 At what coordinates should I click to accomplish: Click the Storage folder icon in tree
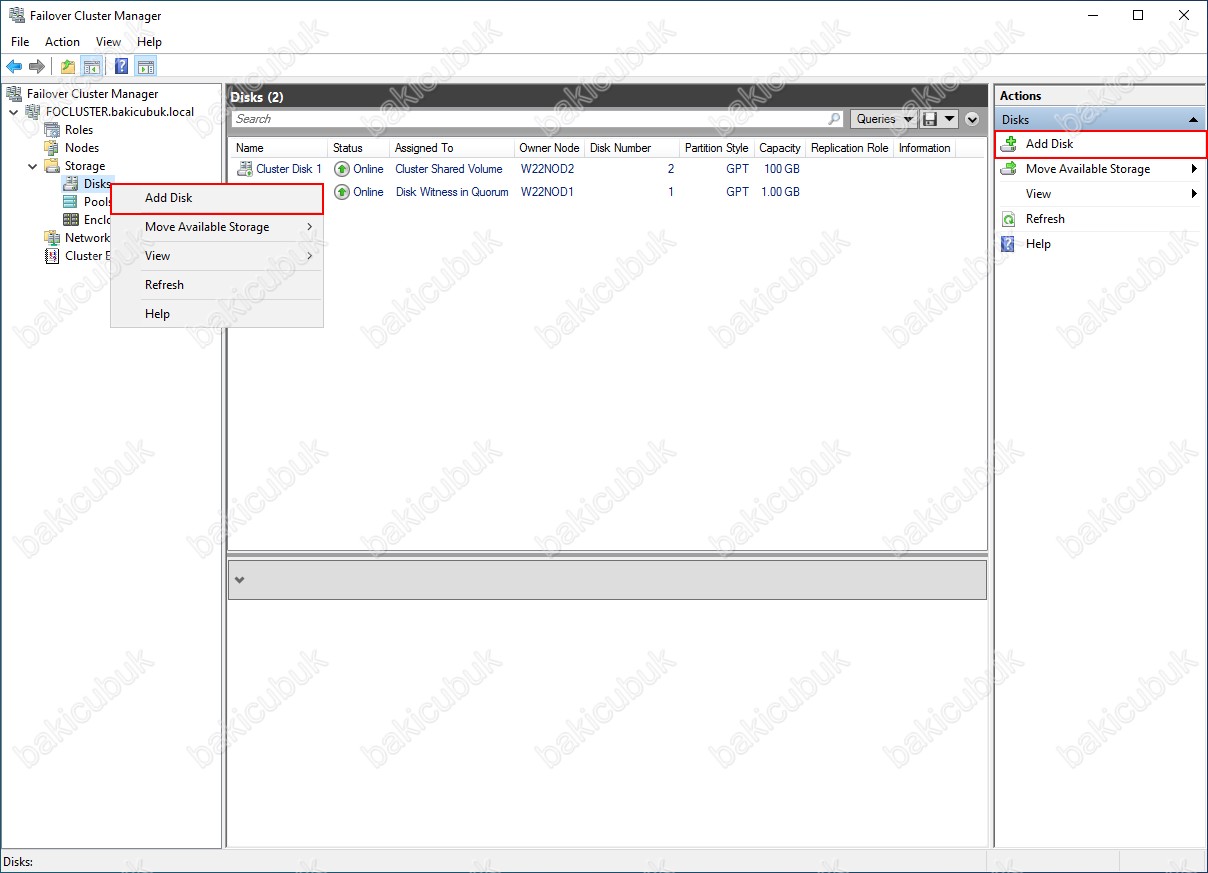(x=52, y=166)
